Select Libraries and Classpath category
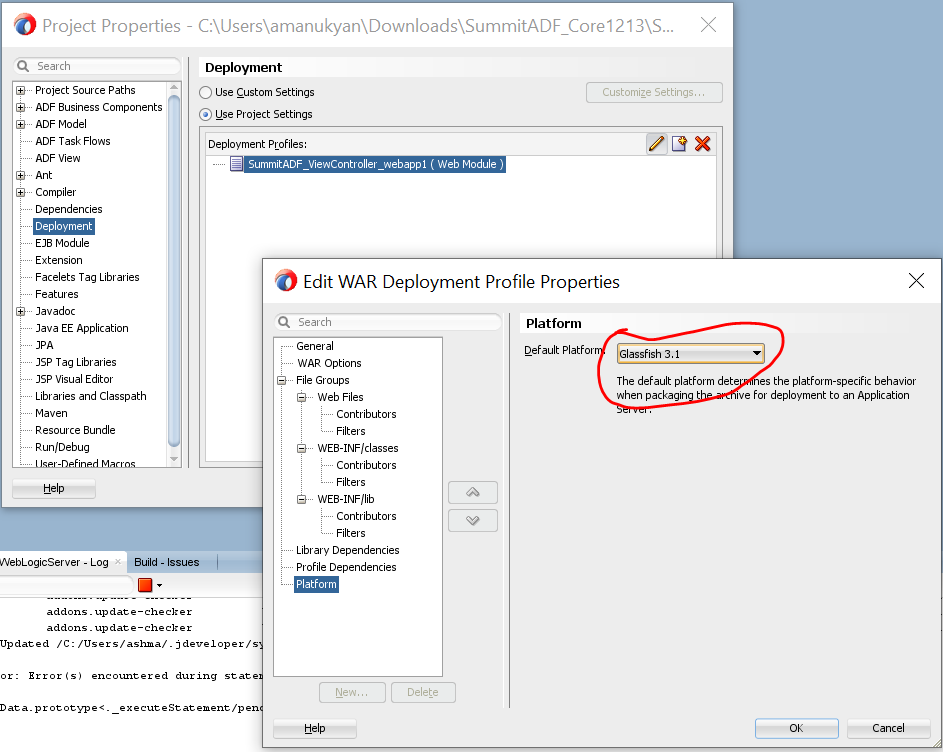Viewport: 943px width, 752px height. coord(91,396)
